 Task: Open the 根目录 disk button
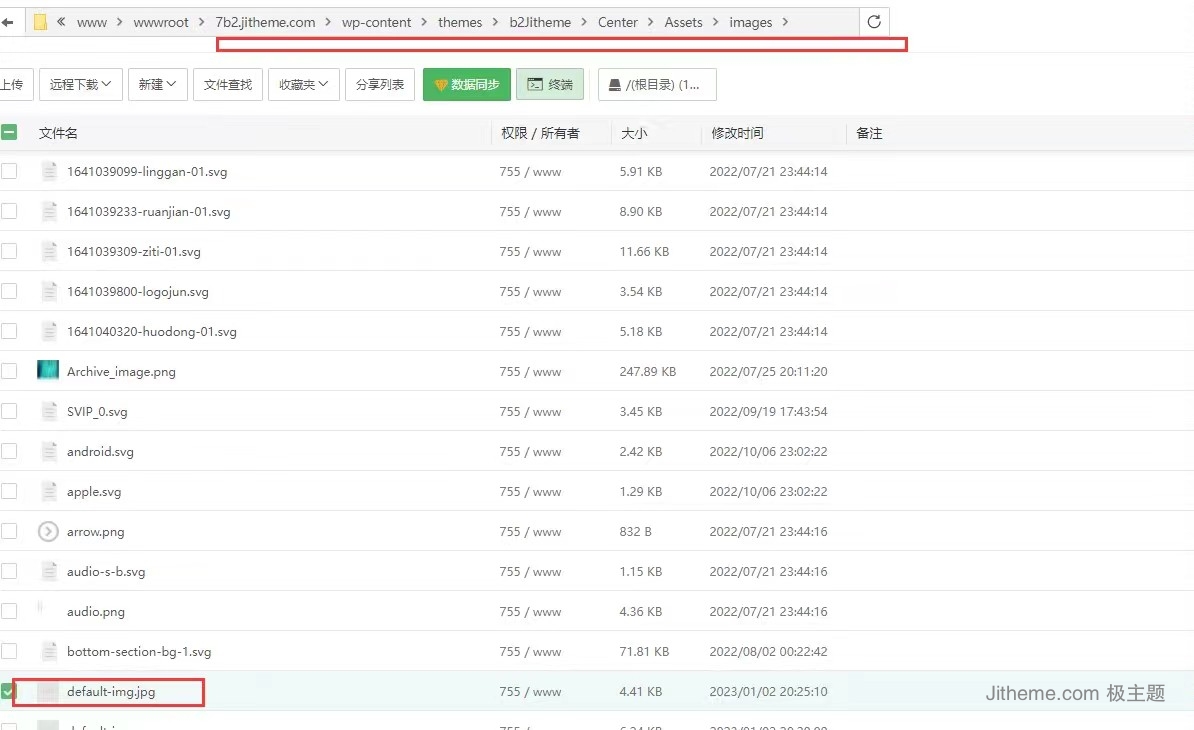tap(656, 85)
